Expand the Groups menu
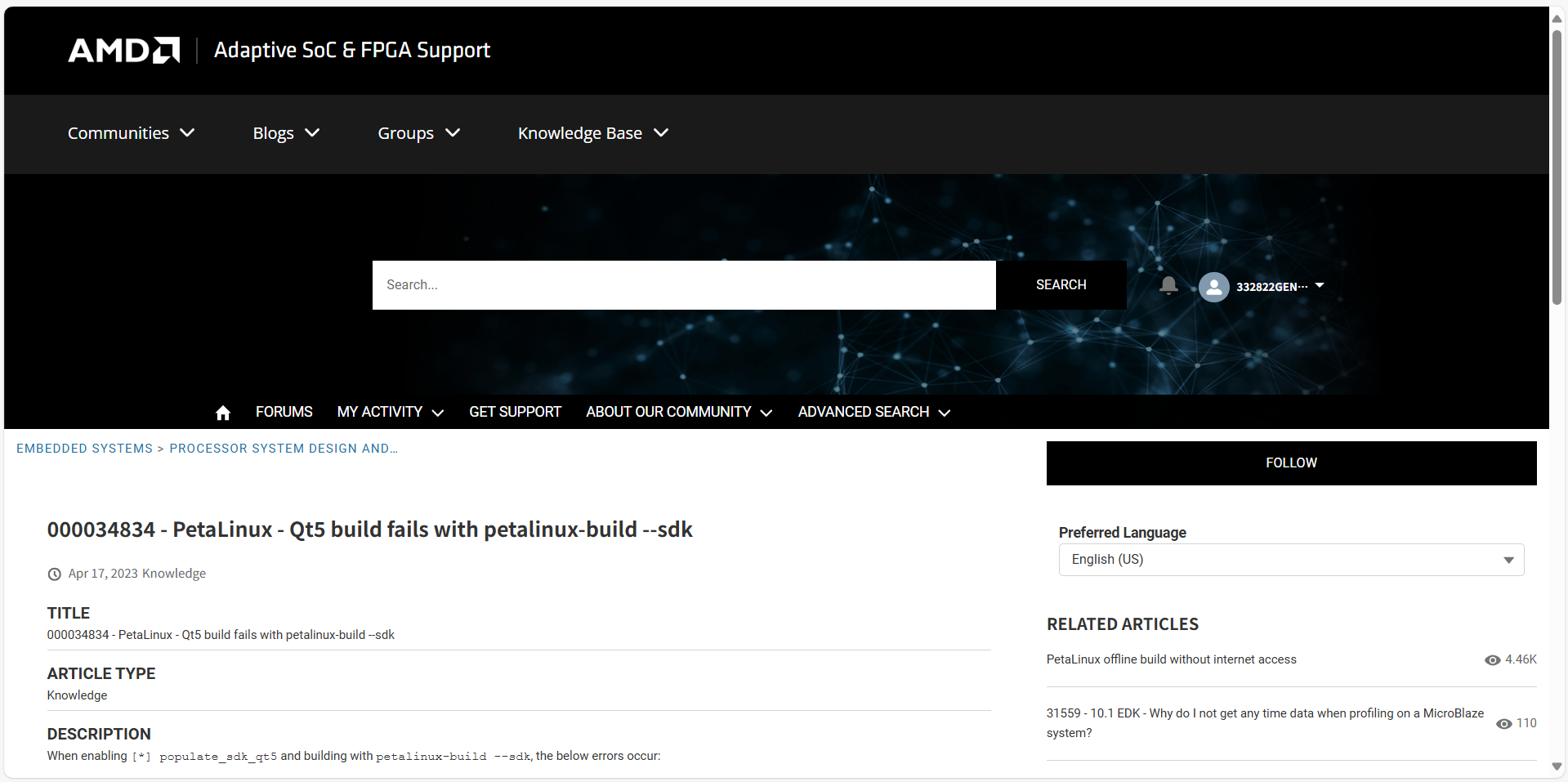Screen dimensions: 1568x782 coord(419,133)
